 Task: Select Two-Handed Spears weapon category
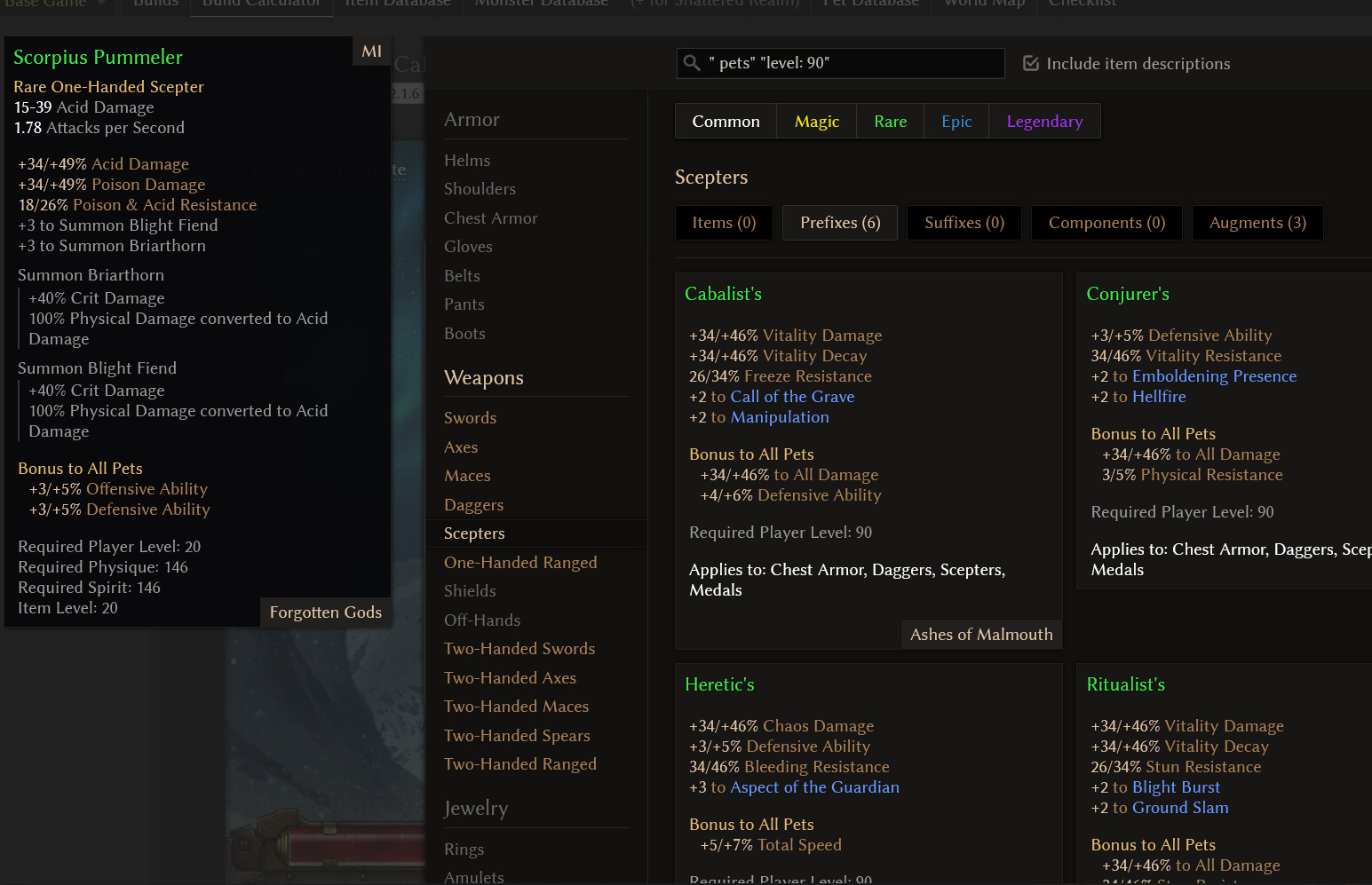pos(517,736)
